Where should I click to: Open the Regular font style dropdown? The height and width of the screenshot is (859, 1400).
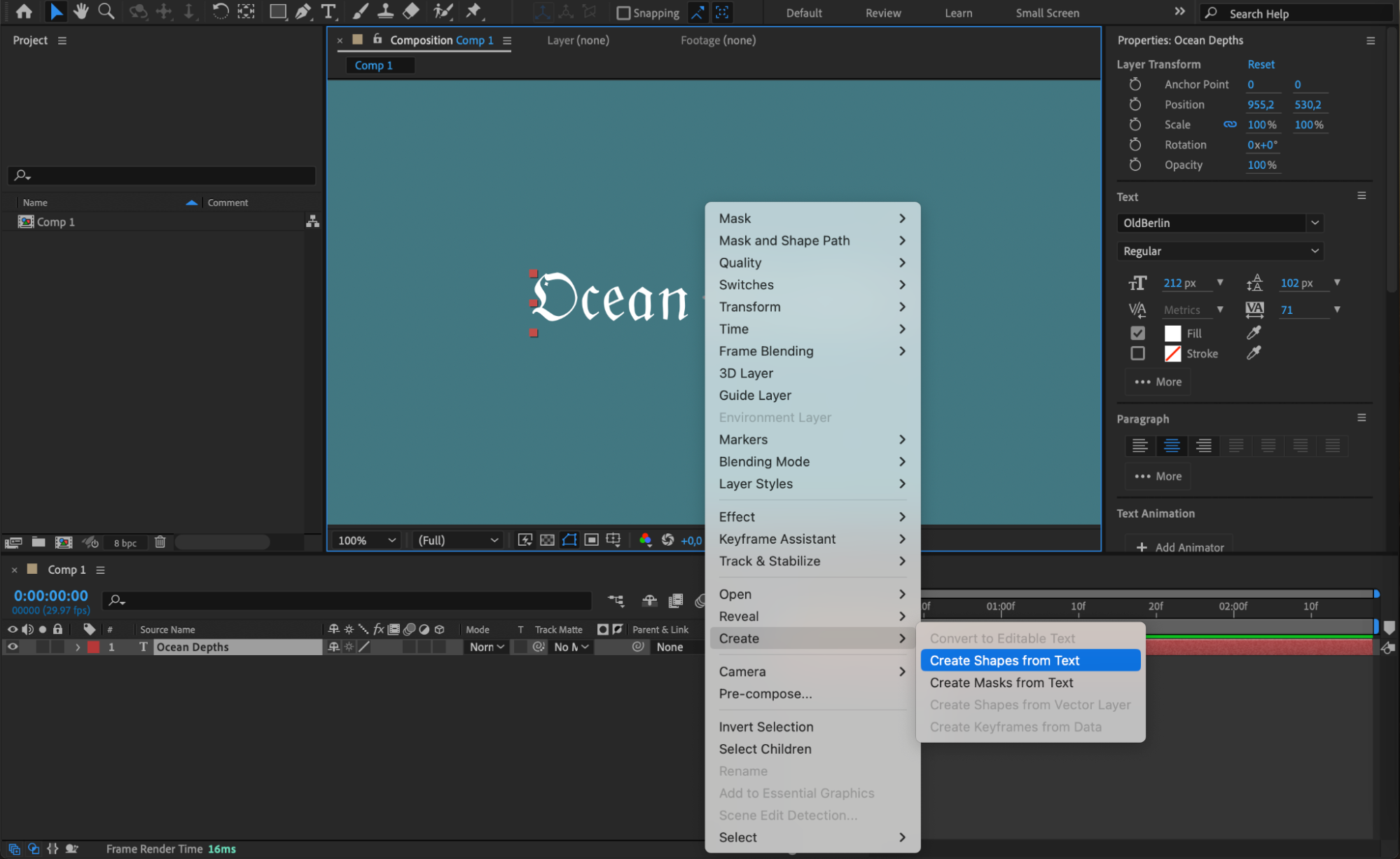1219,251
